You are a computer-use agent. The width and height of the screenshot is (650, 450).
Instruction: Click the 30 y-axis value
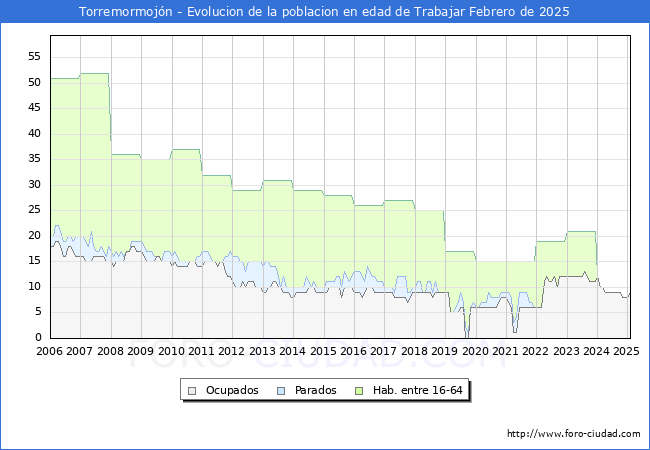pos(34,184)
